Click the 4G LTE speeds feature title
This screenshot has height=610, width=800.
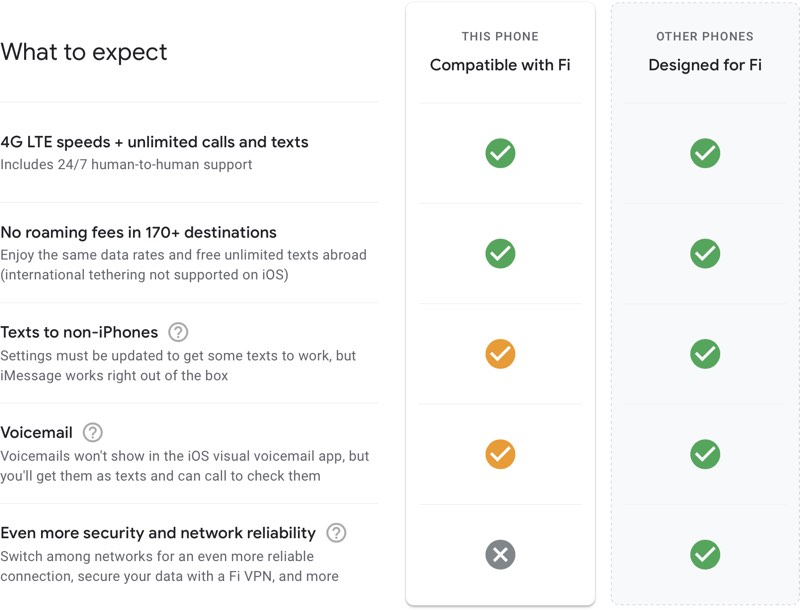click(154, 142)
